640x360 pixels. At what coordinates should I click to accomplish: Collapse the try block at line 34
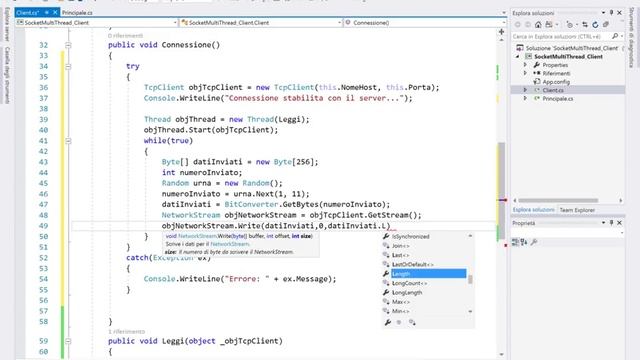coord(68,66)
